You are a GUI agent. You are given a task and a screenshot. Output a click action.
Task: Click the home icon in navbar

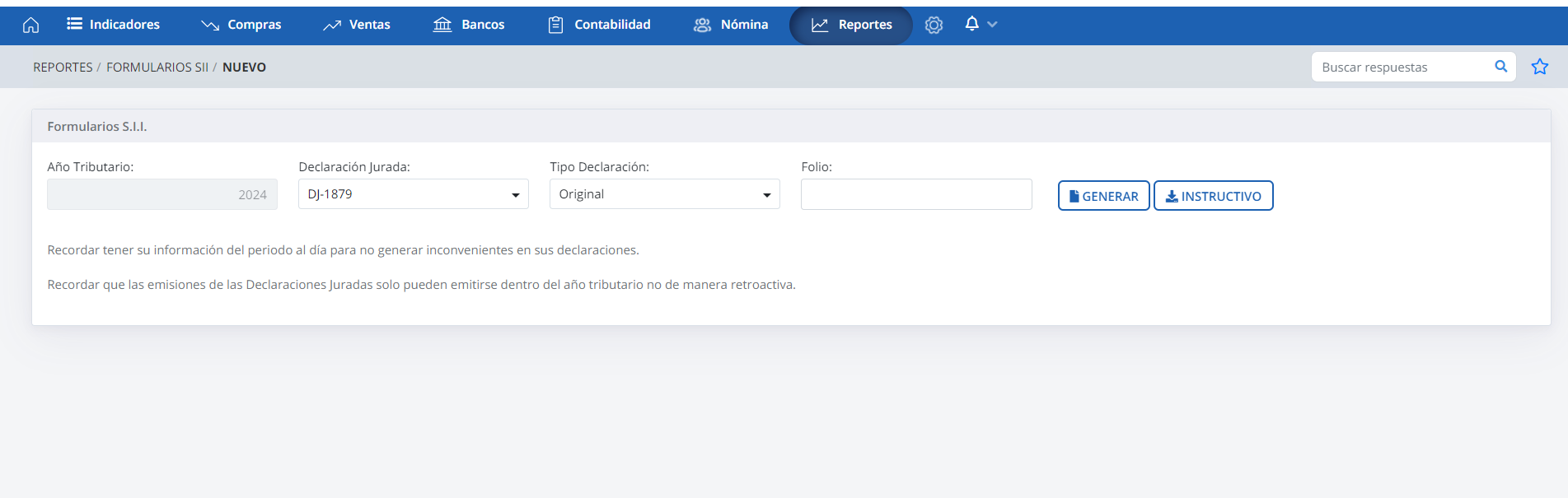pyautogui.click(x=30, y=25)
